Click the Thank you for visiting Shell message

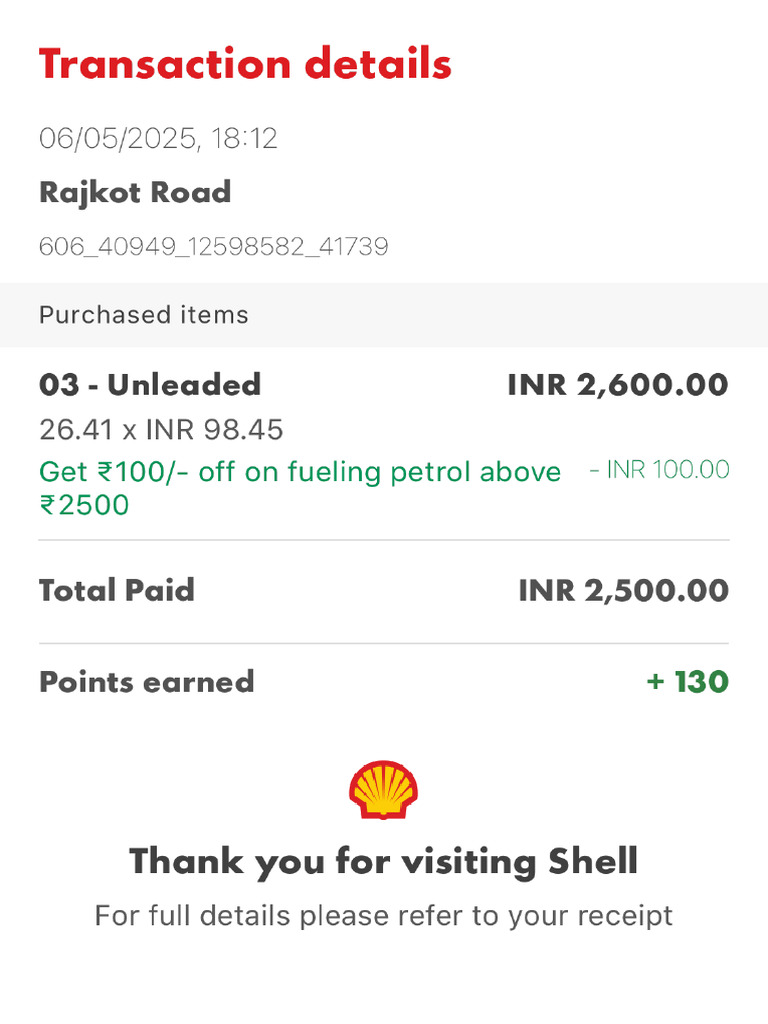click(x=384, y=861)
